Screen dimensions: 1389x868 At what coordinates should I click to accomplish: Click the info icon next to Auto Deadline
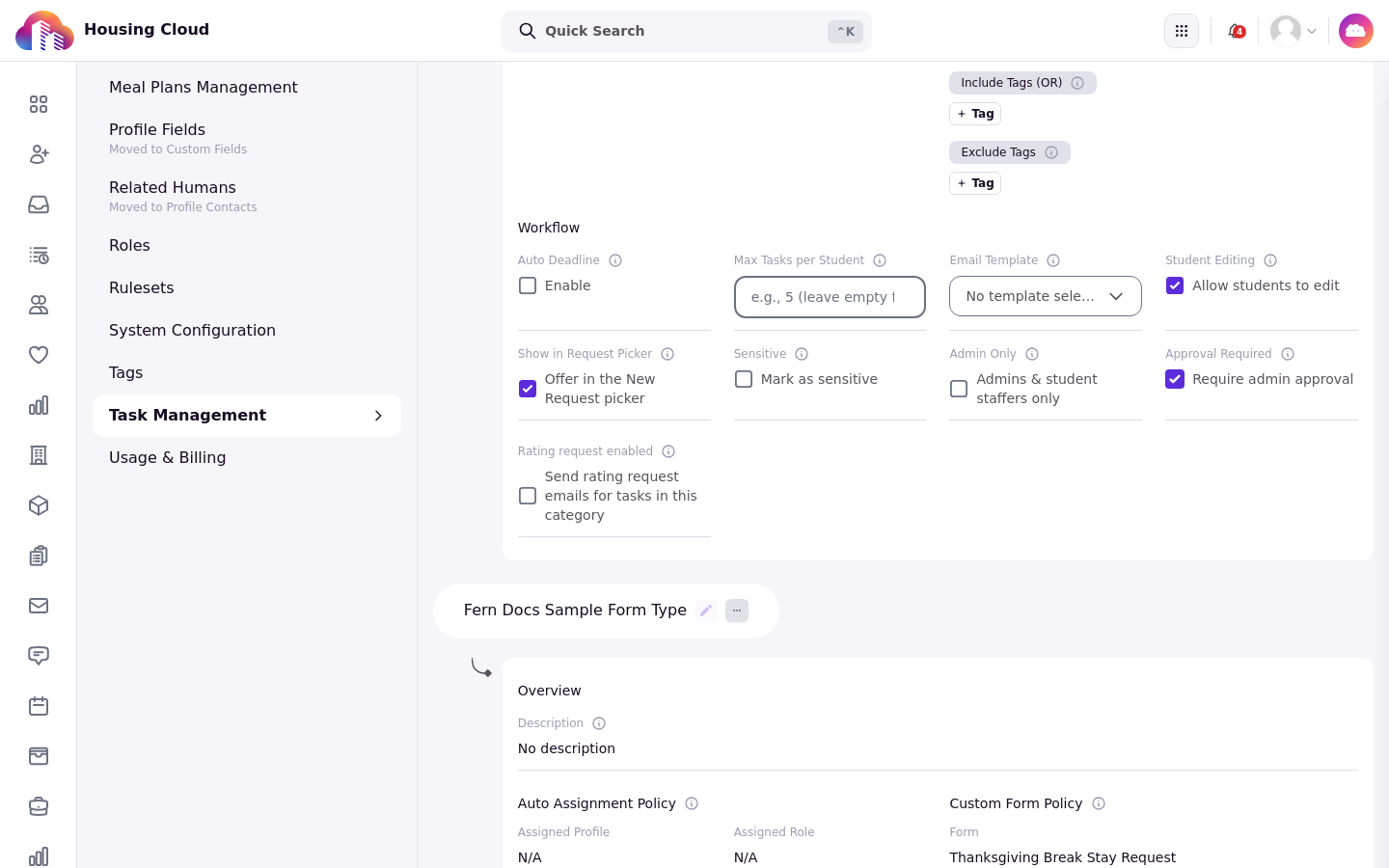615,260
